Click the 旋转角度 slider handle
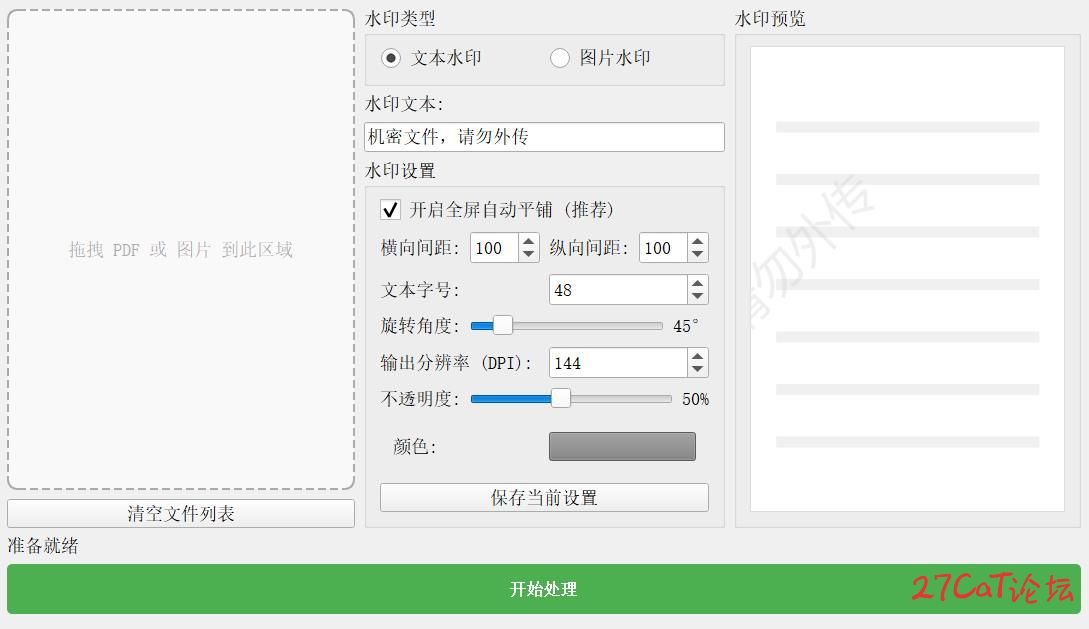The image size is (1089, 629). [x=503, y=326]
